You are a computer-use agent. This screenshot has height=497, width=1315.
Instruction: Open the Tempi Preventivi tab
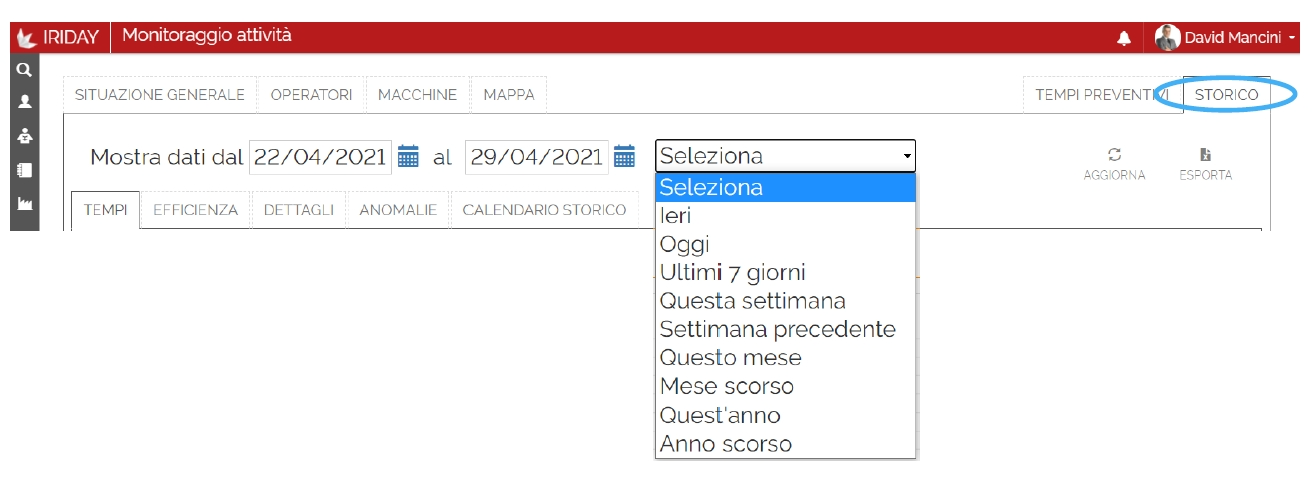(x=1100, y=95)
